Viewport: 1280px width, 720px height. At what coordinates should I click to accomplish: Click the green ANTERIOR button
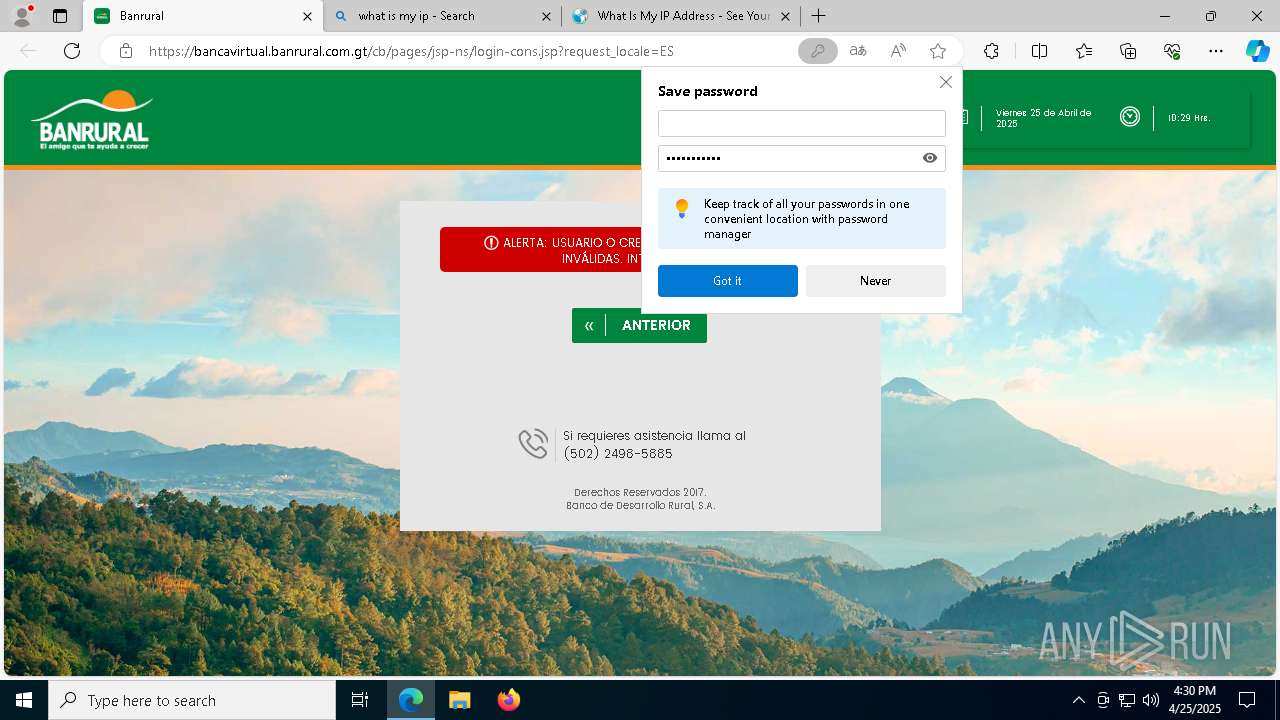(639, 325)
